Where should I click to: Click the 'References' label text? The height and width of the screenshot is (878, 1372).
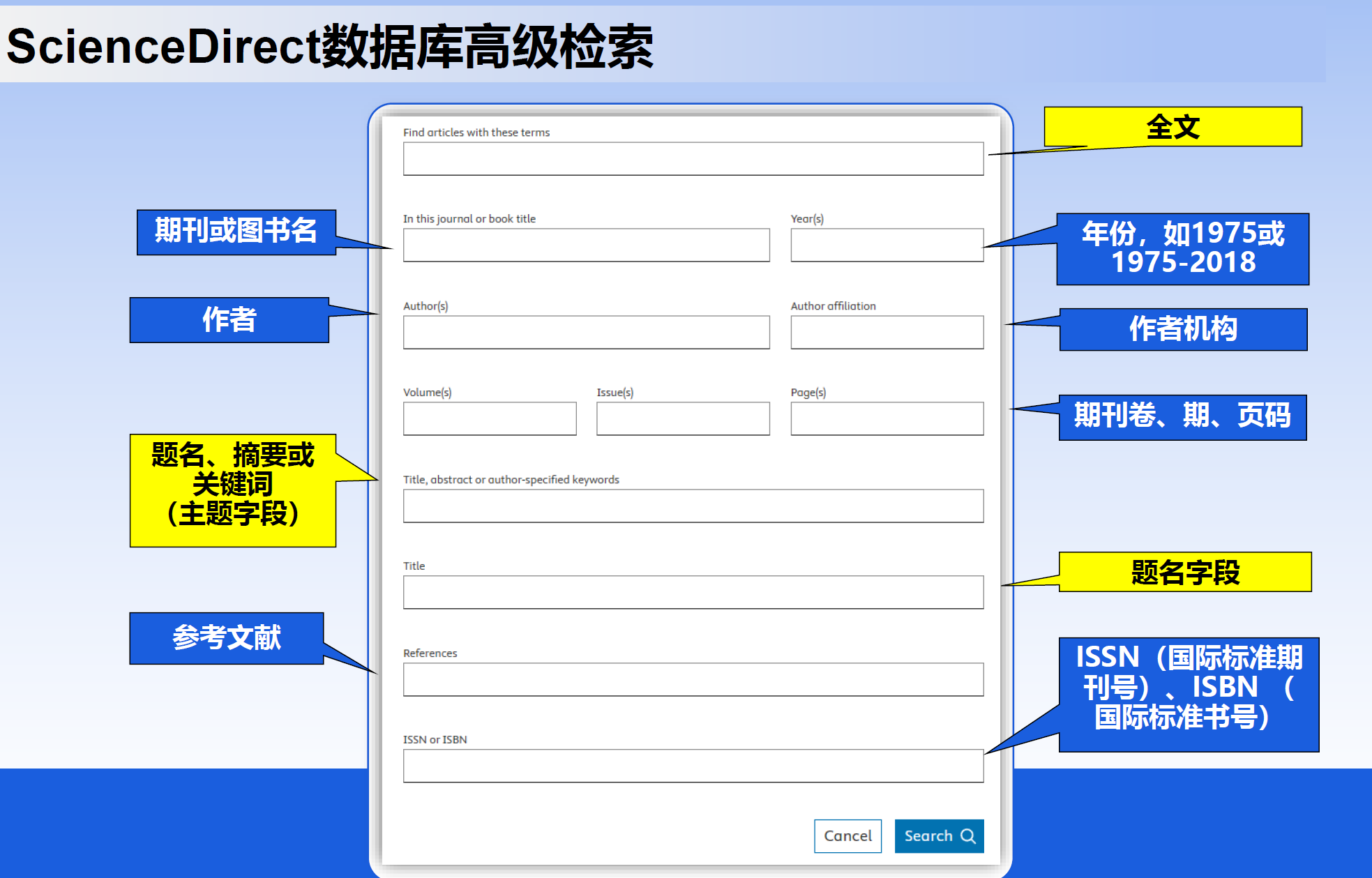(x=430, y=653)
